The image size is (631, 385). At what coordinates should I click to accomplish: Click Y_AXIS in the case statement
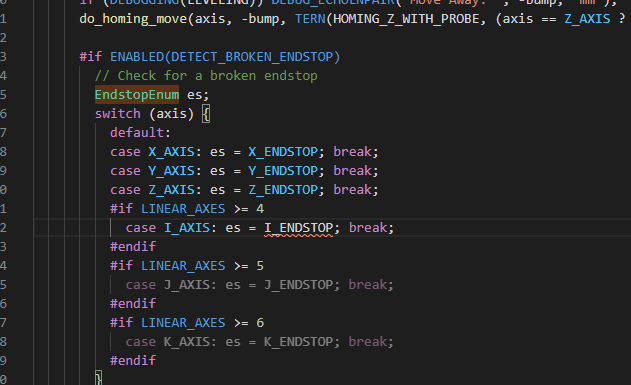(x=171, y=171)
